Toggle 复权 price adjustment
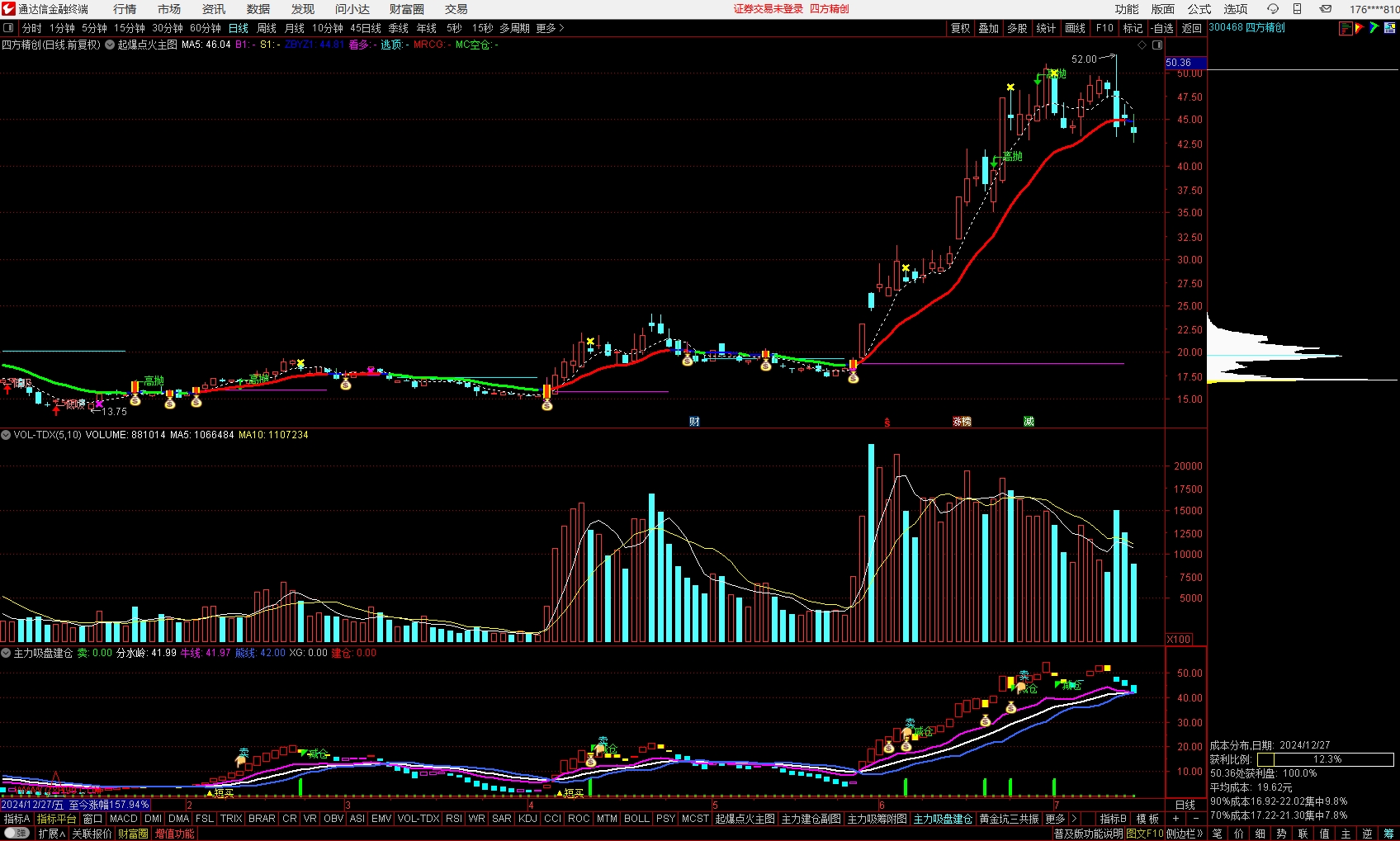Image resolution: width=1400 pixels, height=841 pixels. [x=961, y=28]
